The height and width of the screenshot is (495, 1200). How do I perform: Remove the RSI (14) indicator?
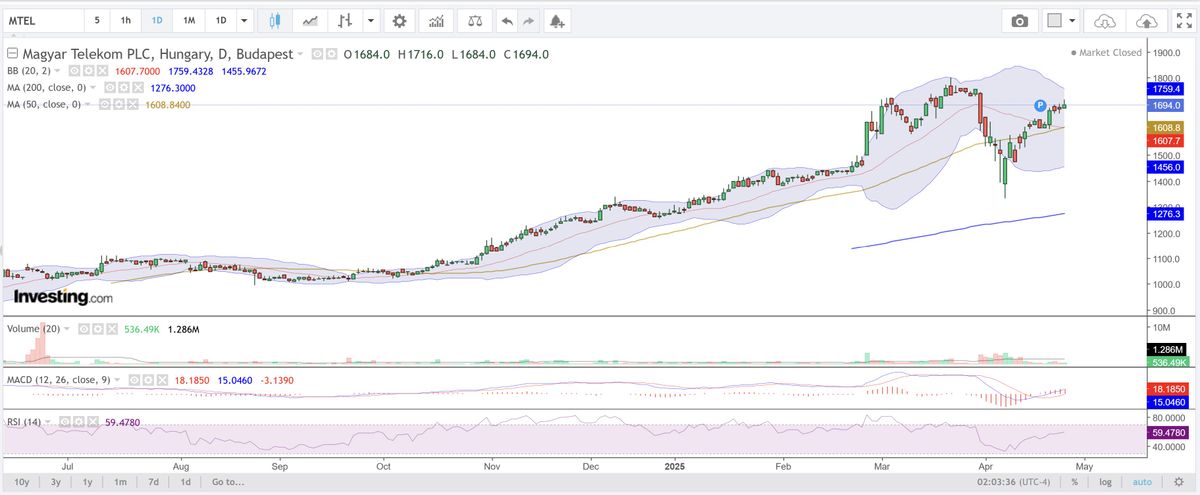pyautogui.click(x=93, y=422)
